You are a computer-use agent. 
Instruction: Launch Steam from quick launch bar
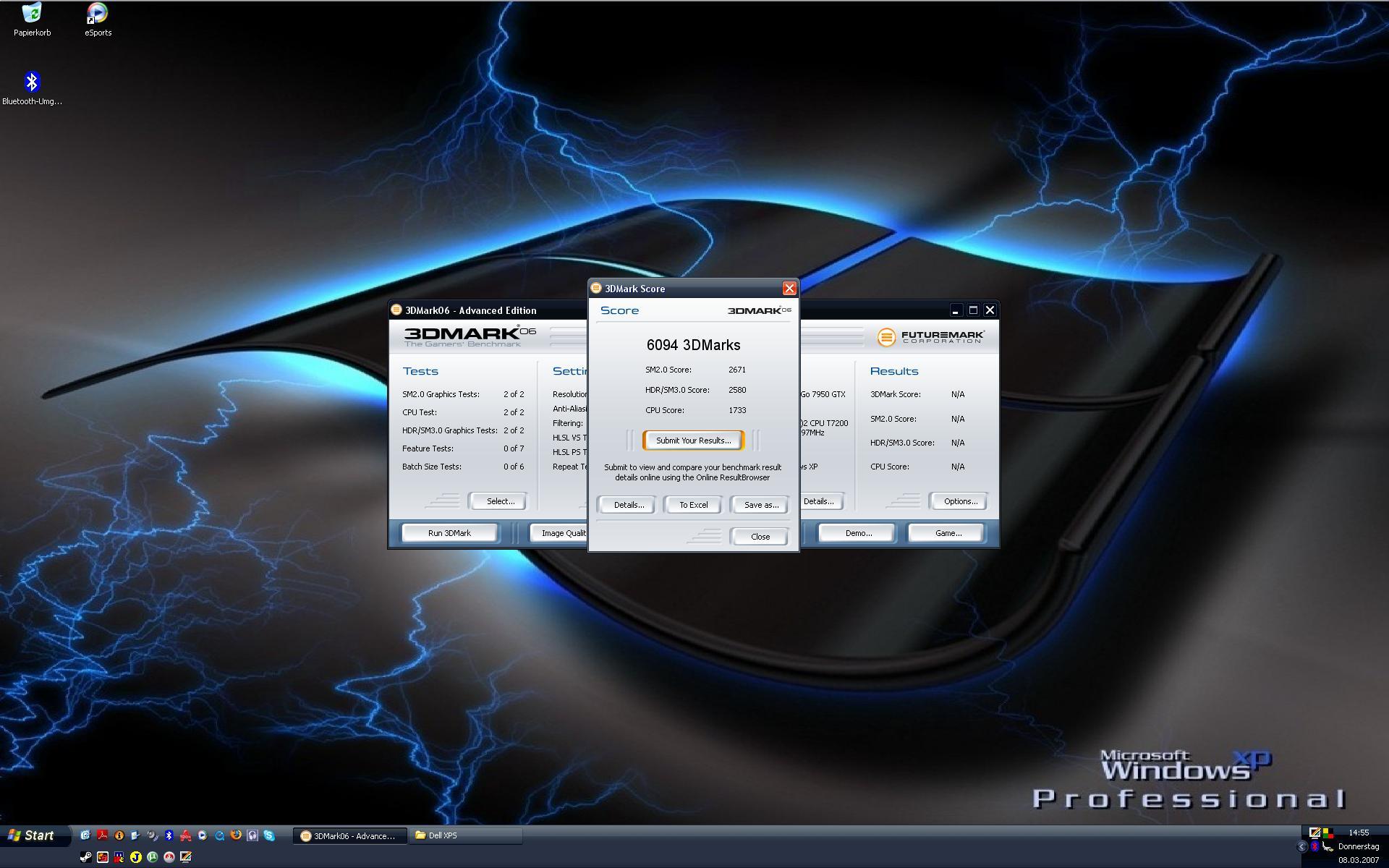point(86,857)
